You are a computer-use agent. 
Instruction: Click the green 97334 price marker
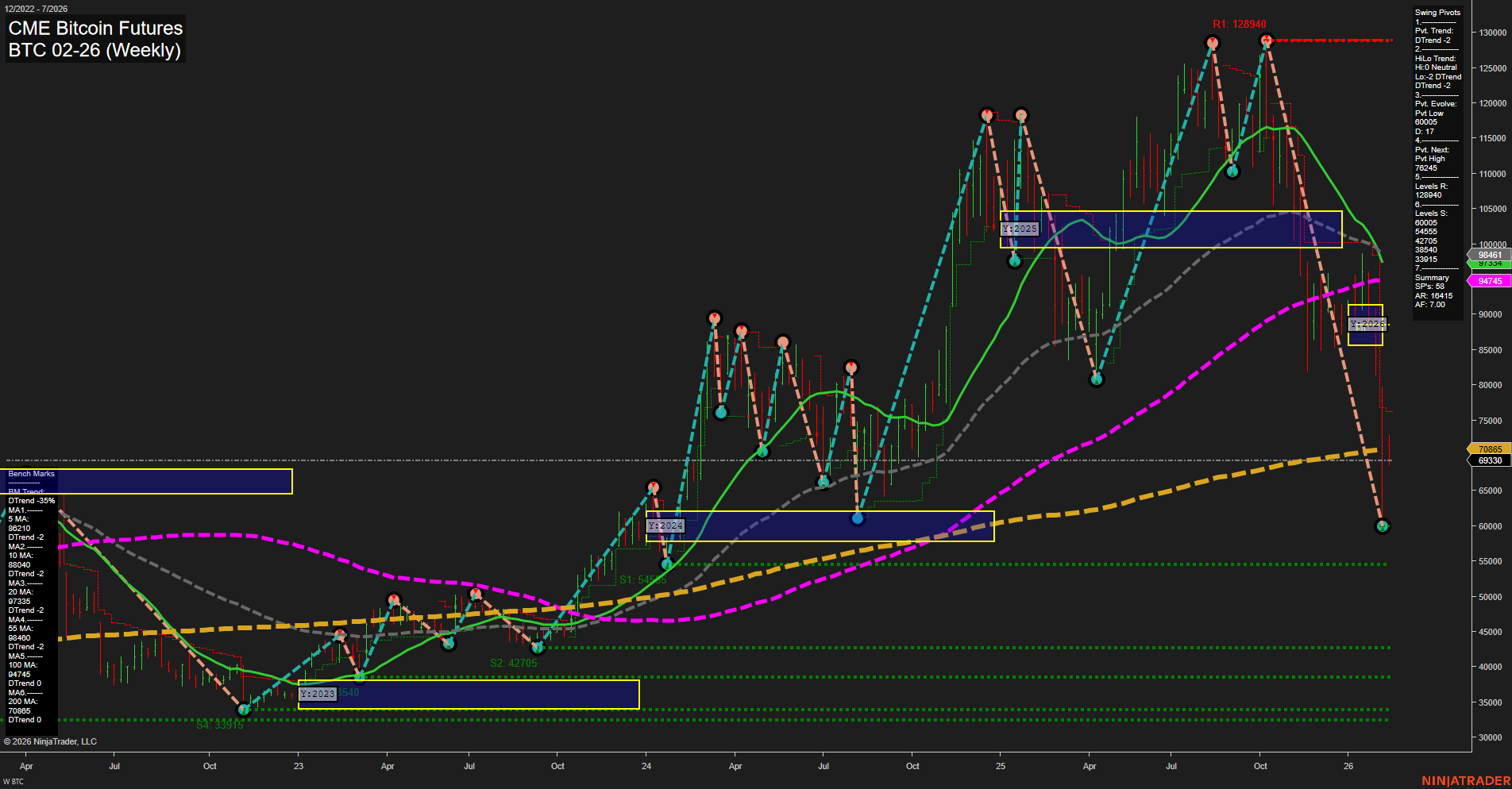point(1489,265)
